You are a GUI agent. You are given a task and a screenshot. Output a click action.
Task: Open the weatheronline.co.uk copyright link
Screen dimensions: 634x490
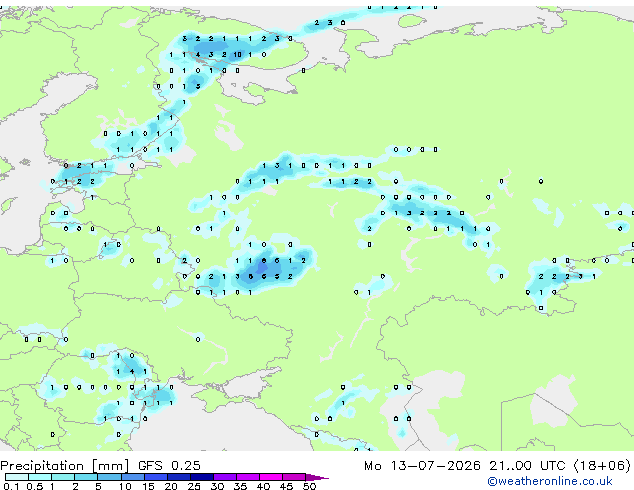(x=550, y=481)
